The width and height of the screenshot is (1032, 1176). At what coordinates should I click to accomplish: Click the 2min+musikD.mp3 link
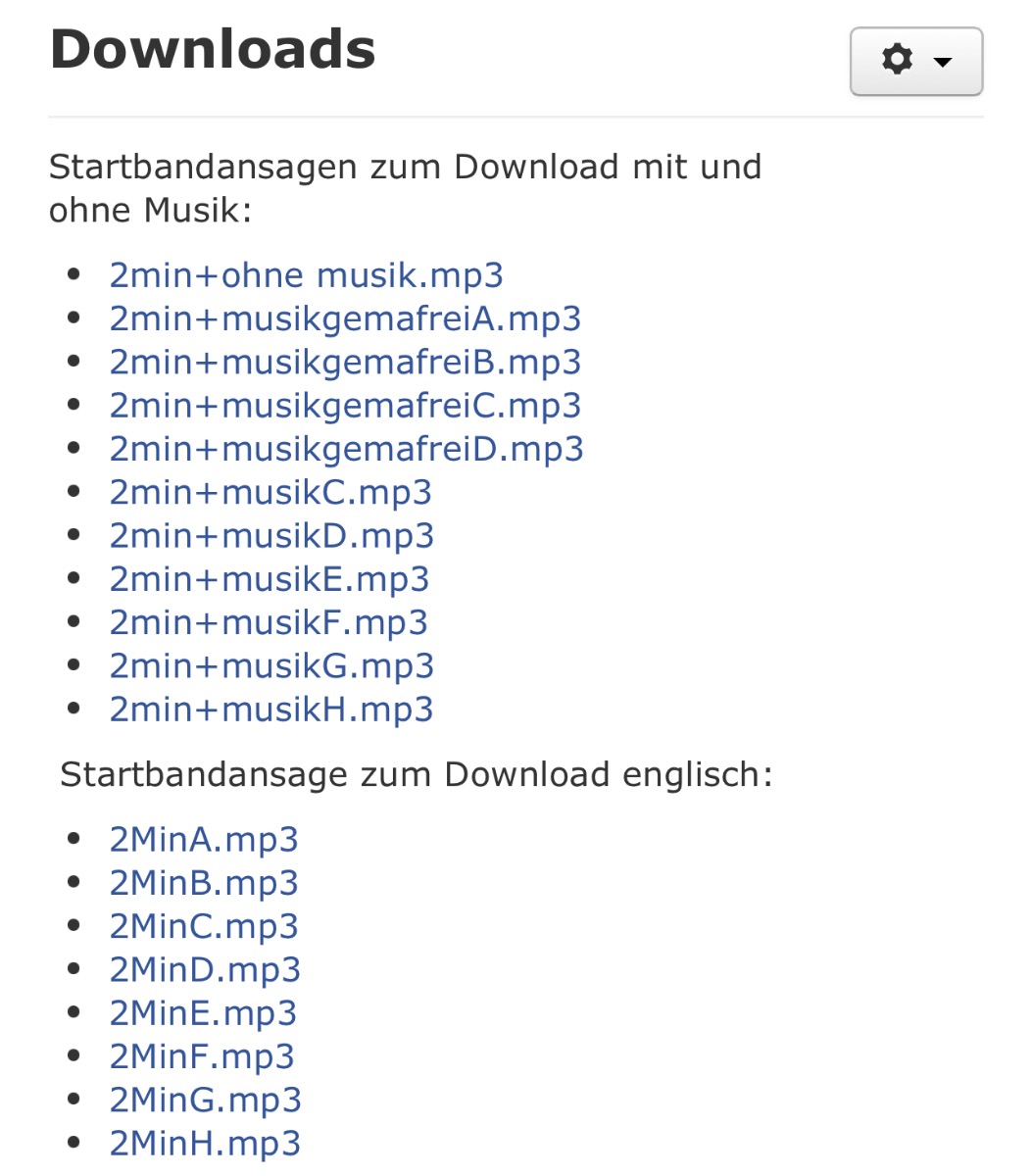(271, 535)
